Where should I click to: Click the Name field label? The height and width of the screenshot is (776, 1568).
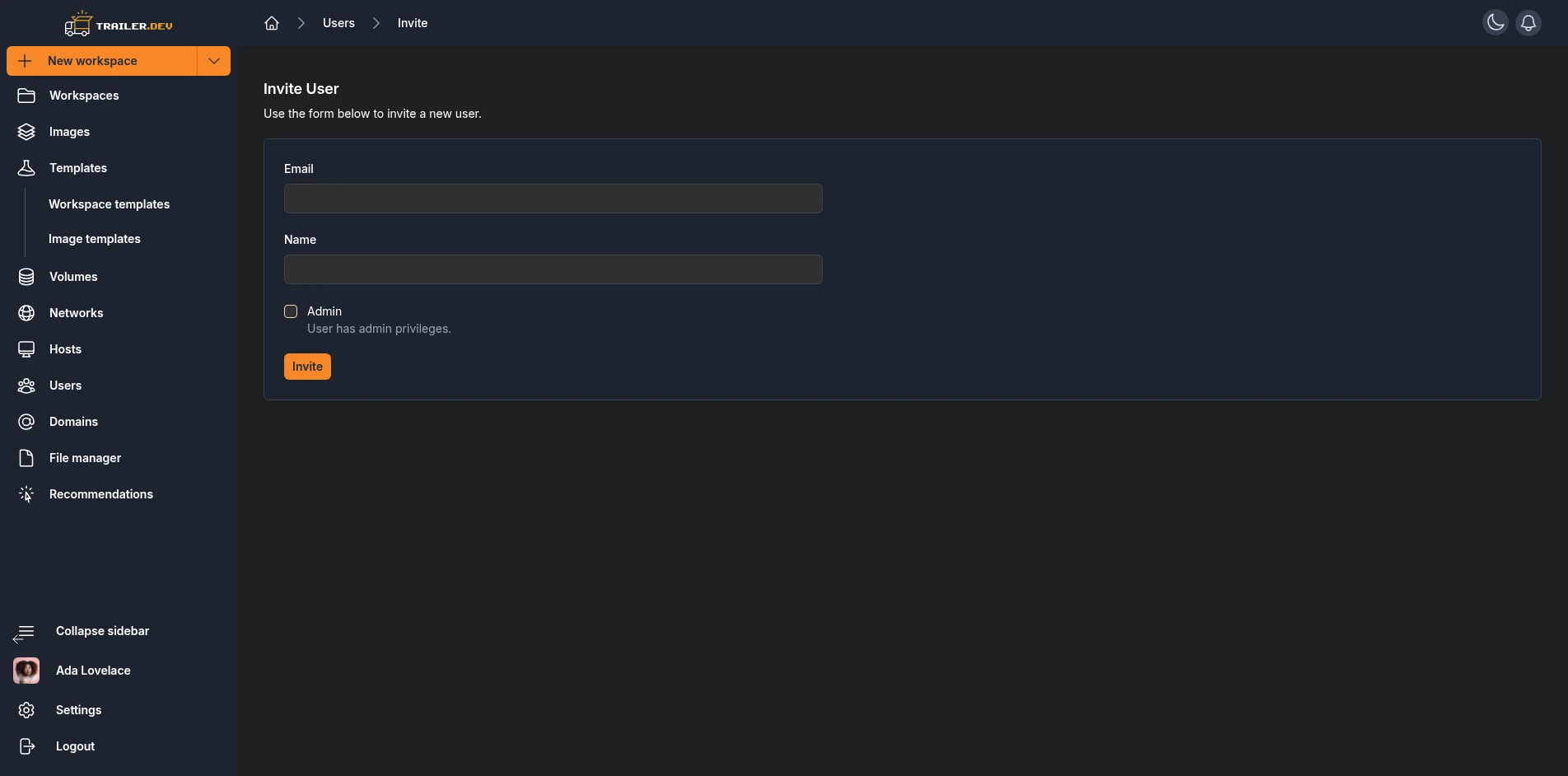pyautogui.click(x=300, y=240)
